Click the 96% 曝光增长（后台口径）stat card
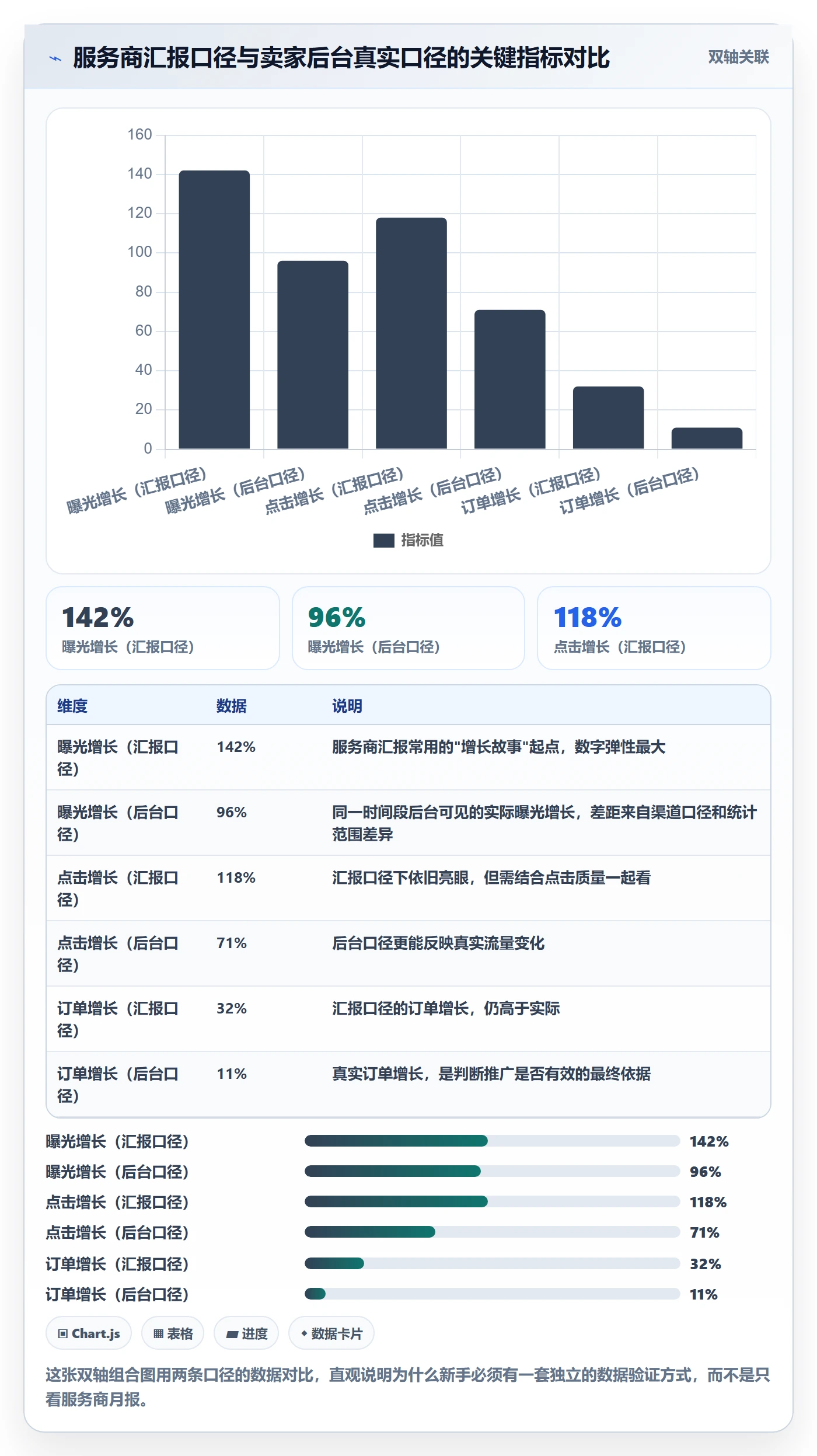Screen dimensions: 817x1456 click(x=408, y=628)
